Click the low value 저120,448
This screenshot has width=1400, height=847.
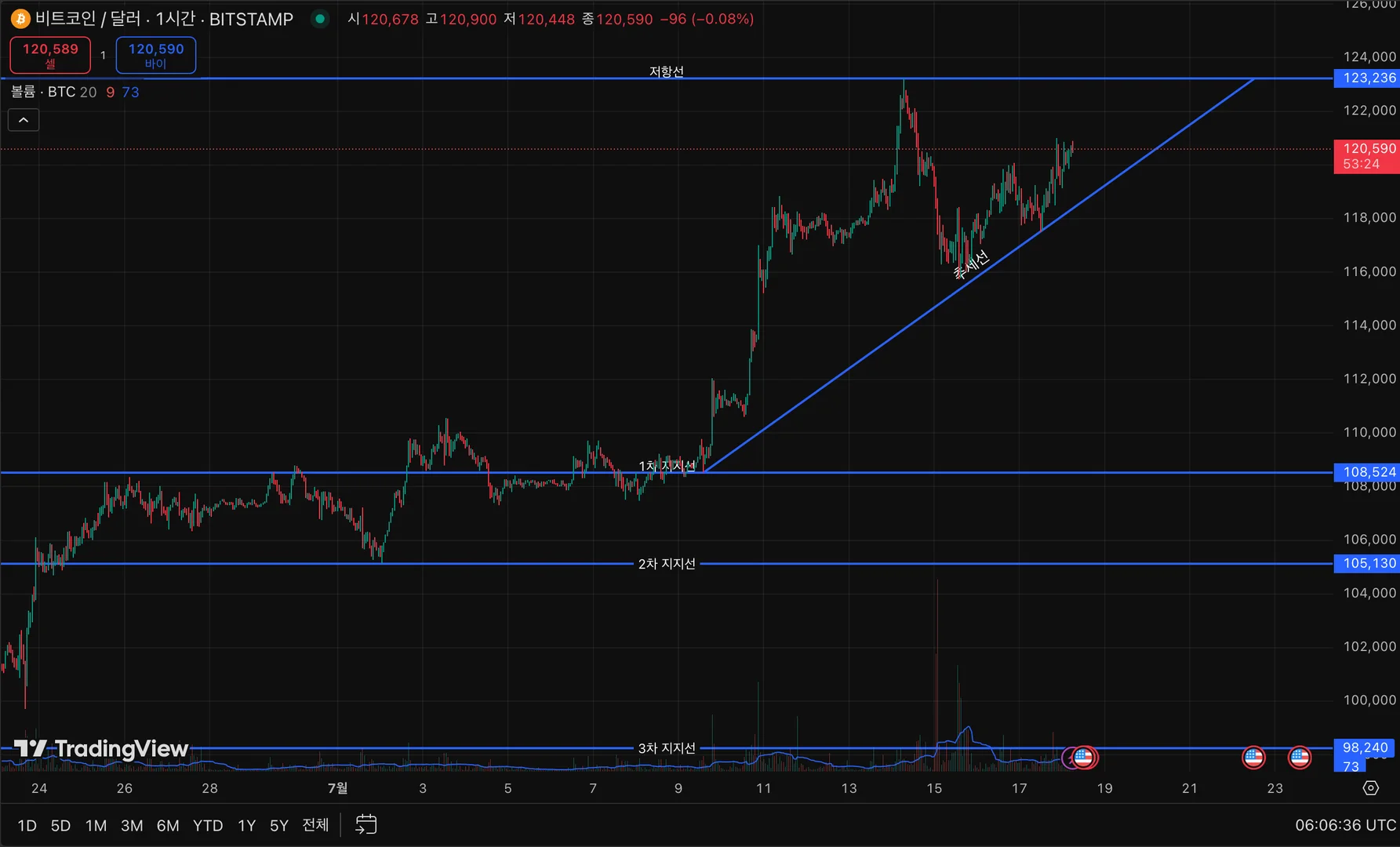pos(539,19)
